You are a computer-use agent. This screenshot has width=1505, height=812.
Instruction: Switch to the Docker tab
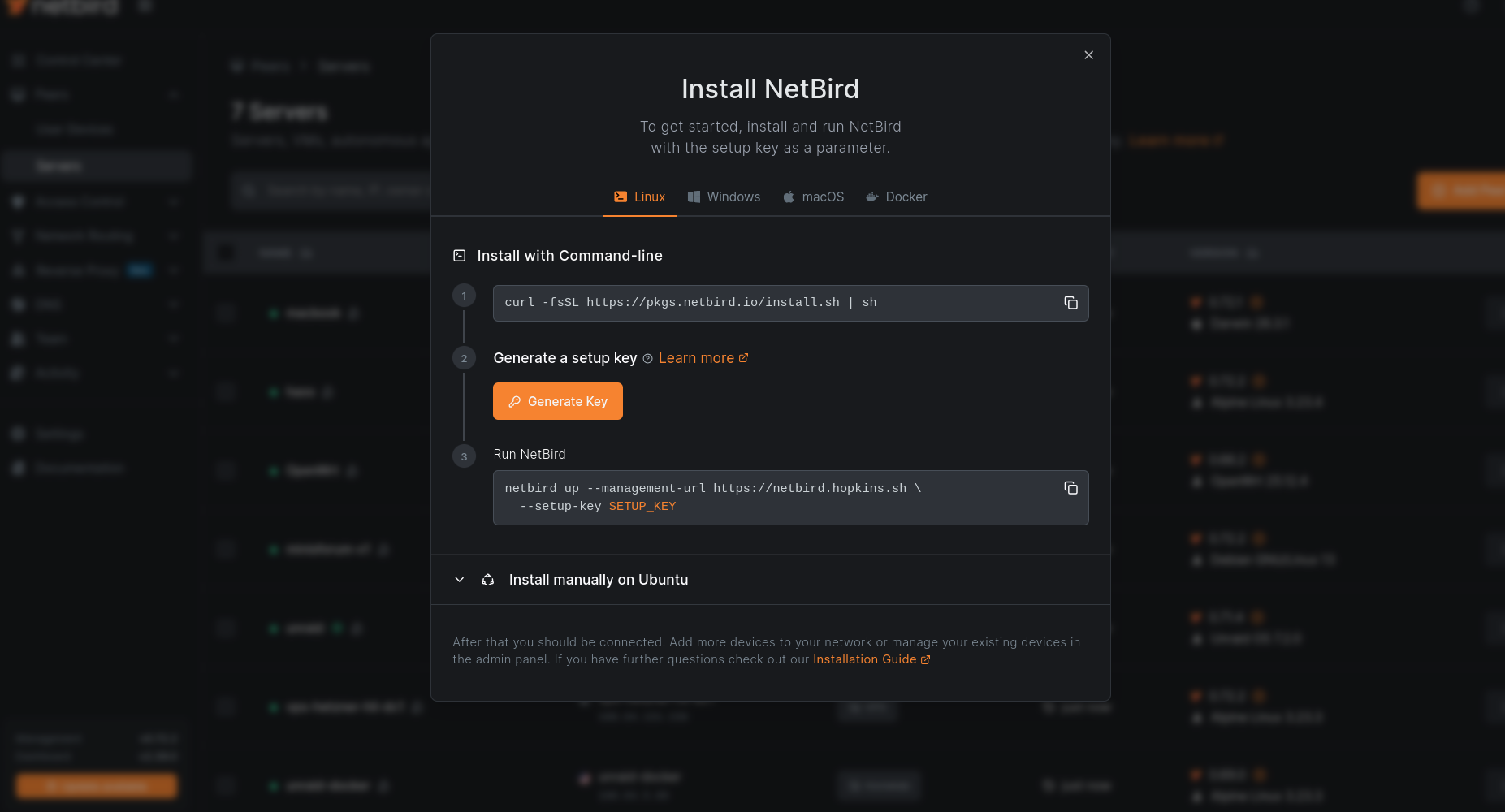tap(896, 197)
